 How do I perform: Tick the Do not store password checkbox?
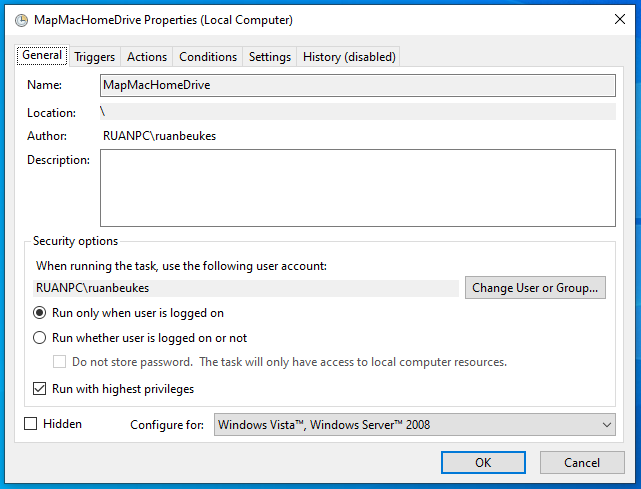click(x=60, y=362)
